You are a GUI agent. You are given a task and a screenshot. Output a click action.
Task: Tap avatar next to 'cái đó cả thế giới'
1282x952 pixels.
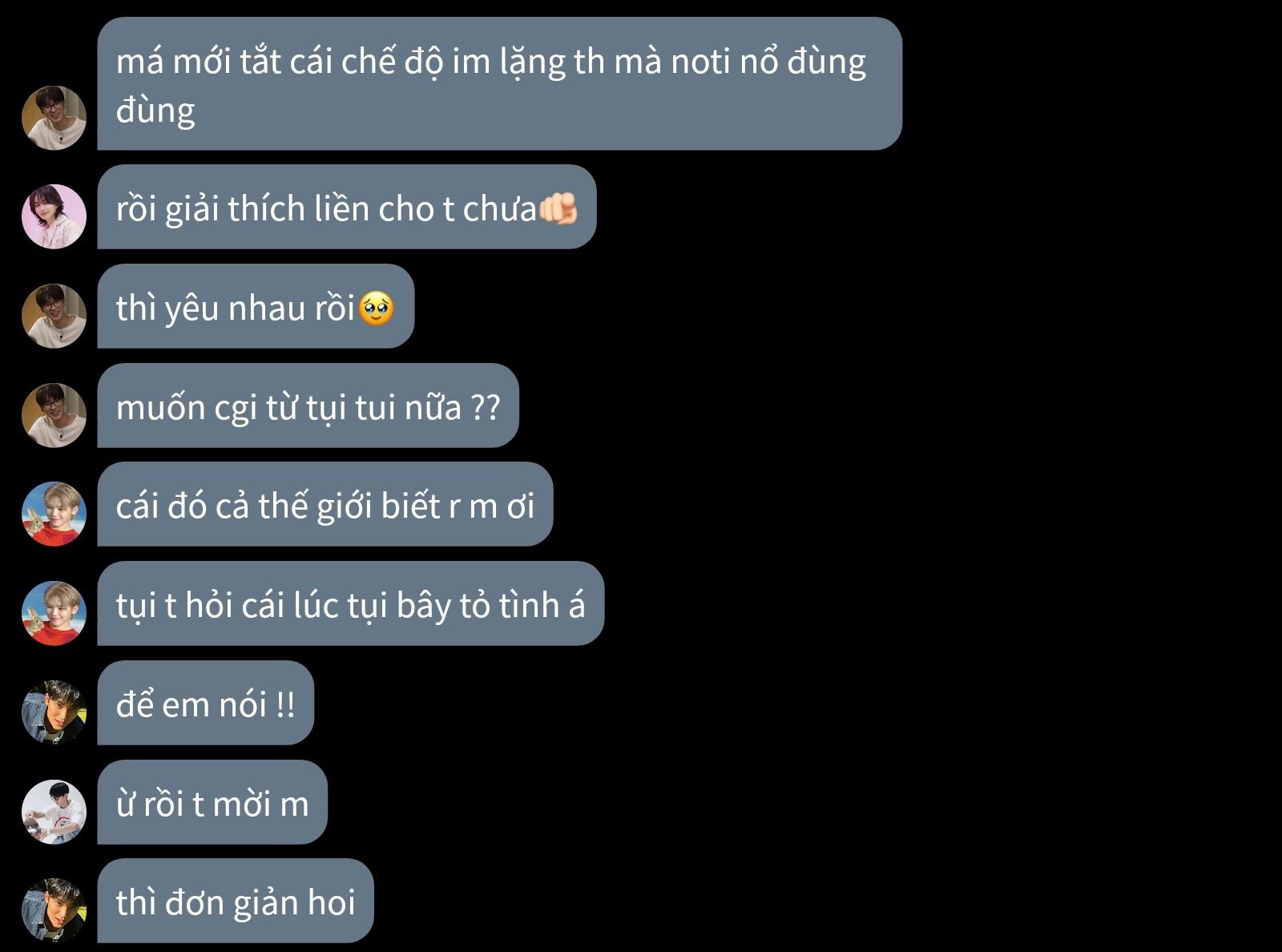point(54,514)
